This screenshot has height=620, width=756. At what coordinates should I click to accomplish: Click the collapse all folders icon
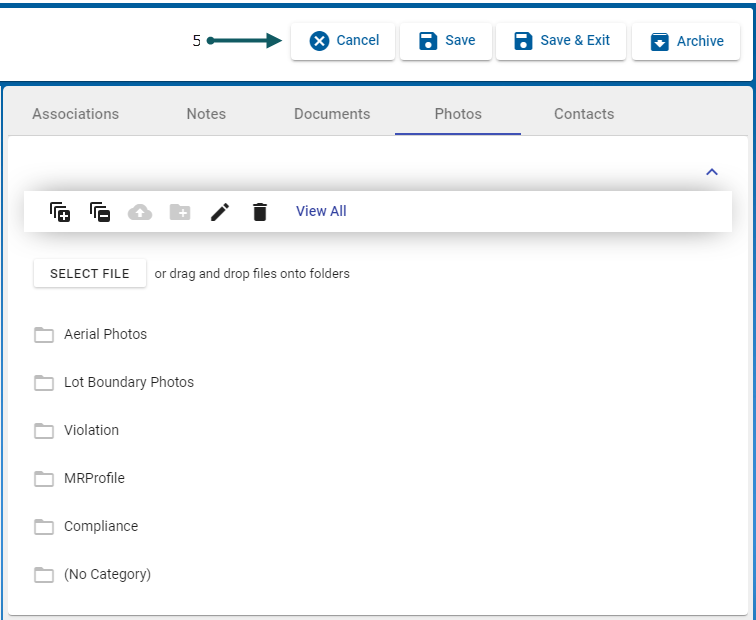pos(100,212)
